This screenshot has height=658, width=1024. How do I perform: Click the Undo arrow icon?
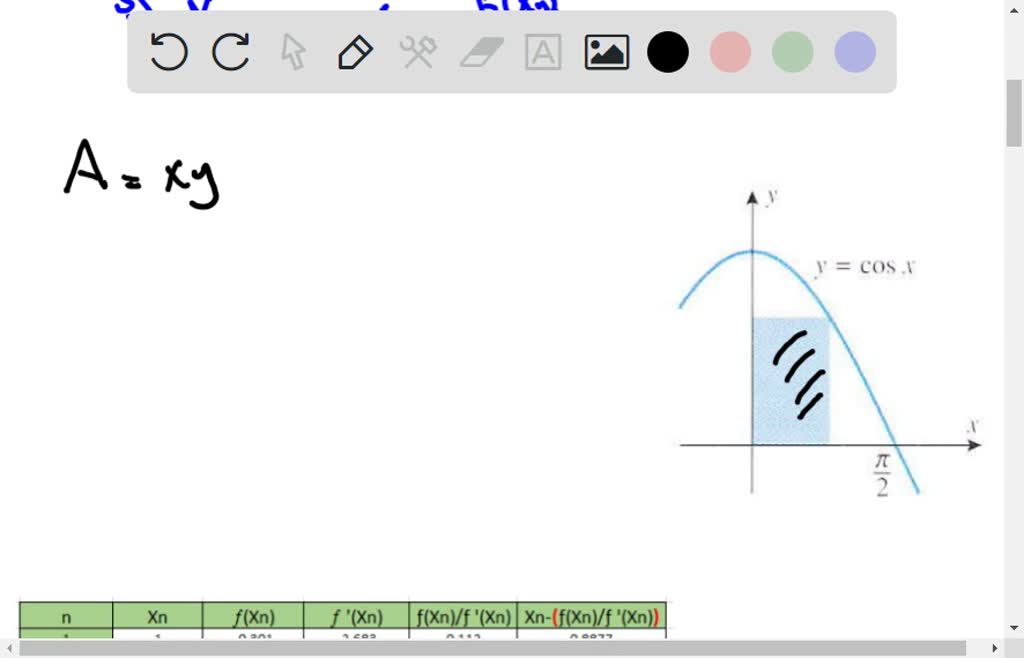point(169,52)
